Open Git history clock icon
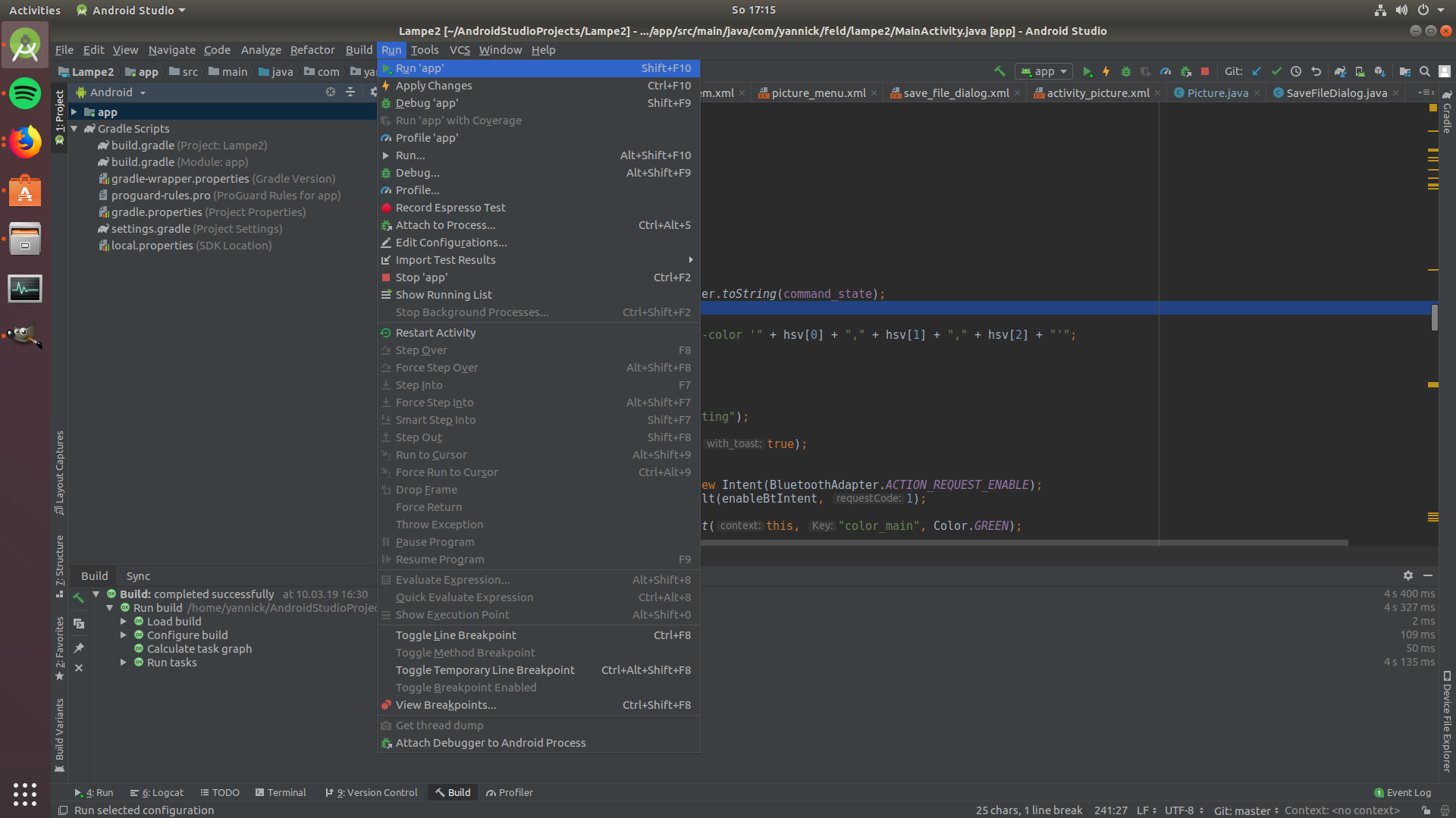1456x818 pixels. pos(1296,71)
